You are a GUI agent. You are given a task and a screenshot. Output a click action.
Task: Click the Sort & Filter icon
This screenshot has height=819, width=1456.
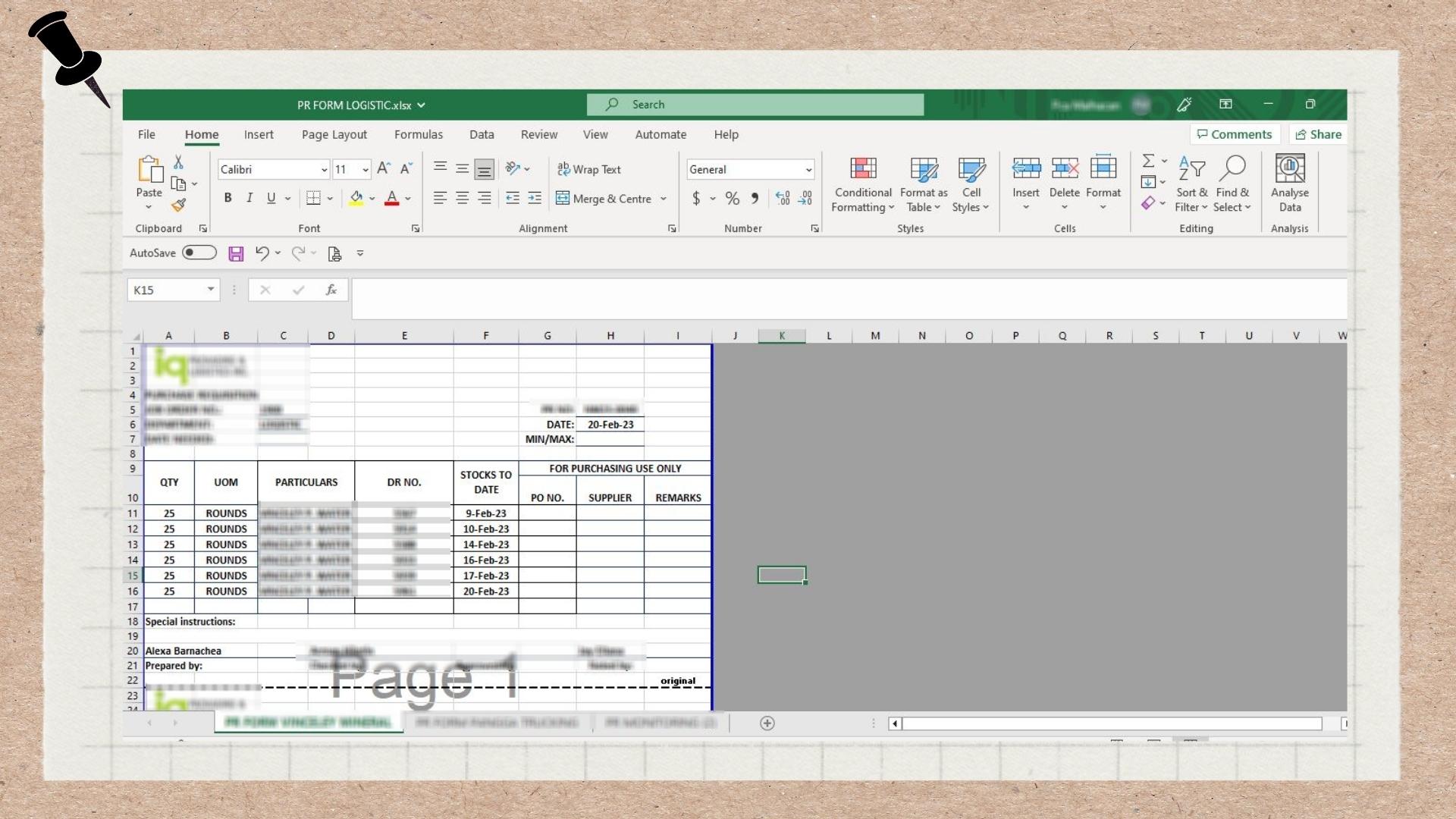[1191, 168]
